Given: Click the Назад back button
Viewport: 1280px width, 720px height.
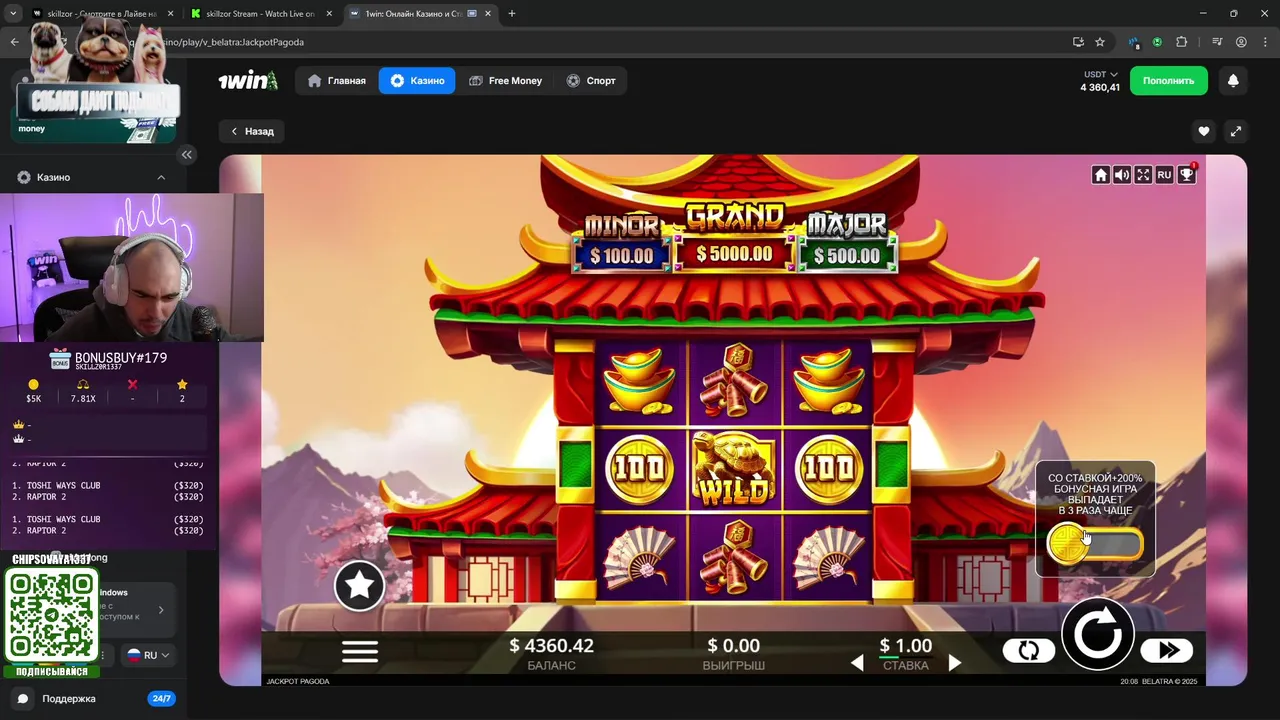Looking at the screenshot, I should [252, 131].
